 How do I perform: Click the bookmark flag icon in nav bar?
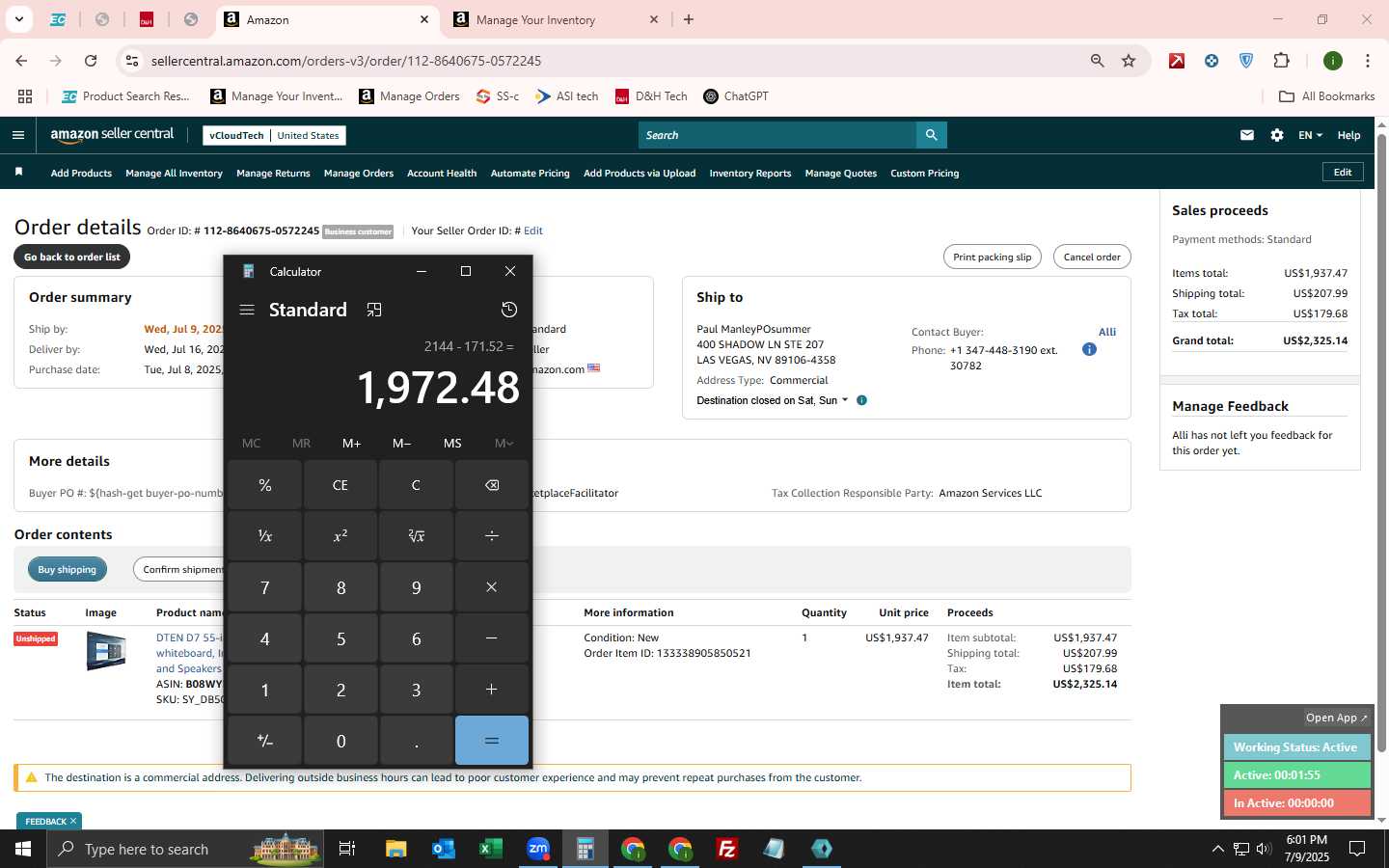pos(18,172)
